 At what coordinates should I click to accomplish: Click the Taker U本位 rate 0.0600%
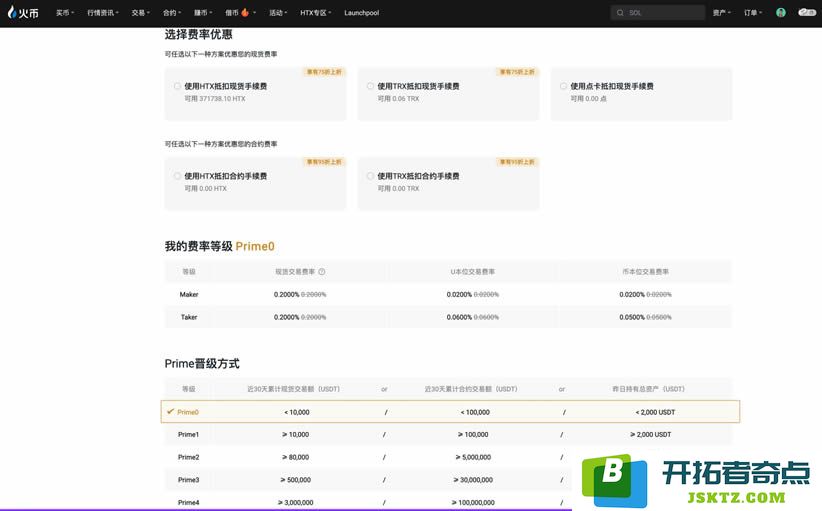click(x=459, y=317)
